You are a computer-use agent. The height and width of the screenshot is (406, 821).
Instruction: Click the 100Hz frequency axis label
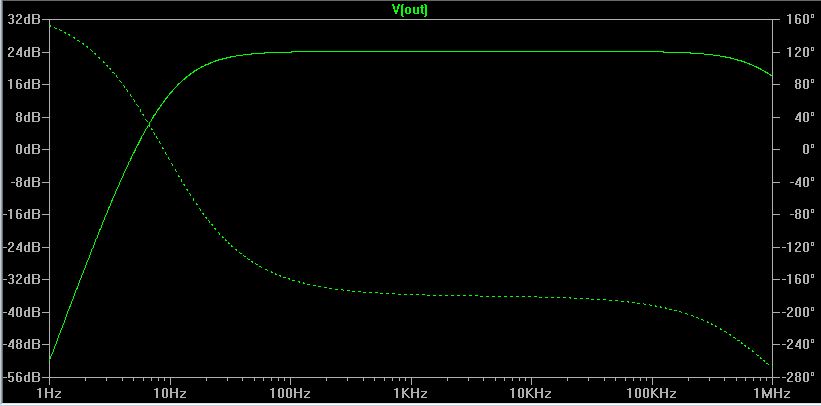(291, 393)
